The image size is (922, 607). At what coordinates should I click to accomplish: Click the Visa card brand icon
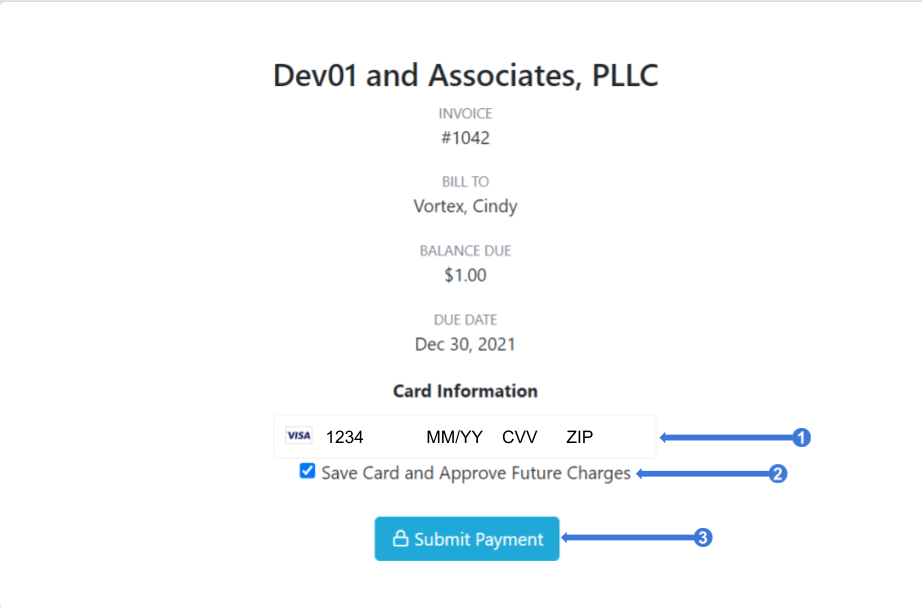pos(298,435)
